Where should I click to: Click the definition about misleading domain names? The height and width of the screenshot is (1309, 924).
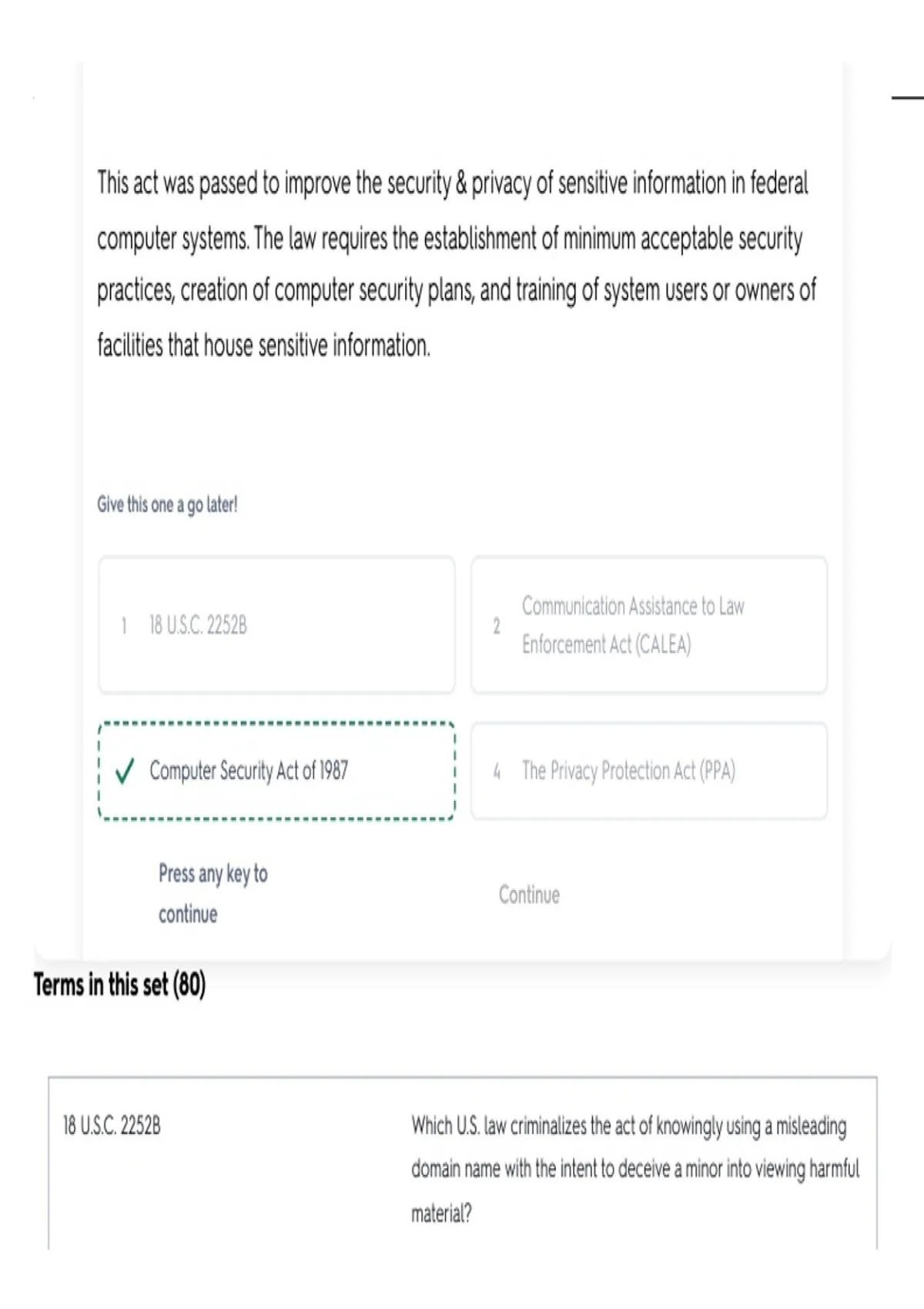(634, 1168)
